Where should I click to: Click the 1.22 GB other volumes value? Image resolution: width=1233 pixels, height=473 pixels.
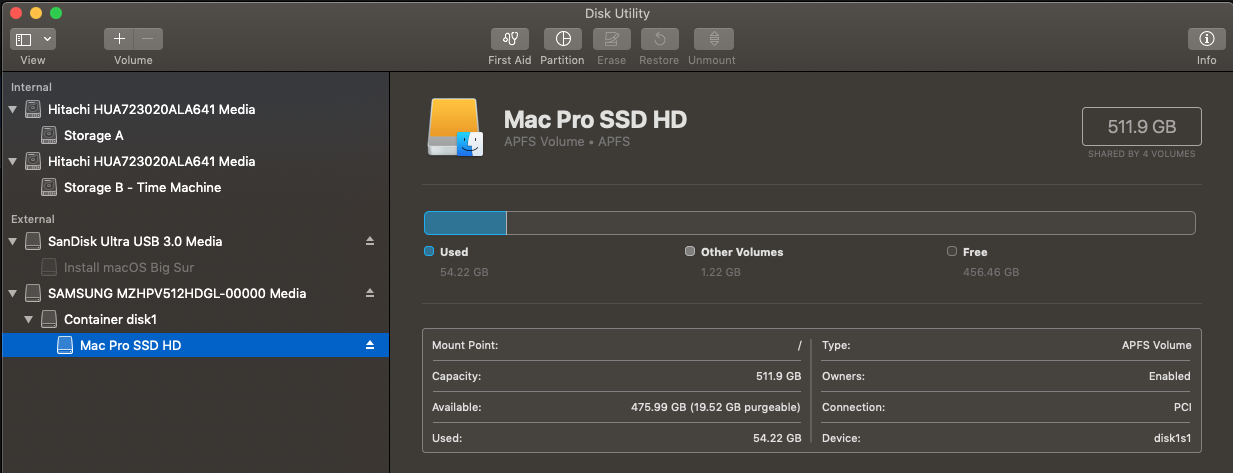[x=721, y=272]
